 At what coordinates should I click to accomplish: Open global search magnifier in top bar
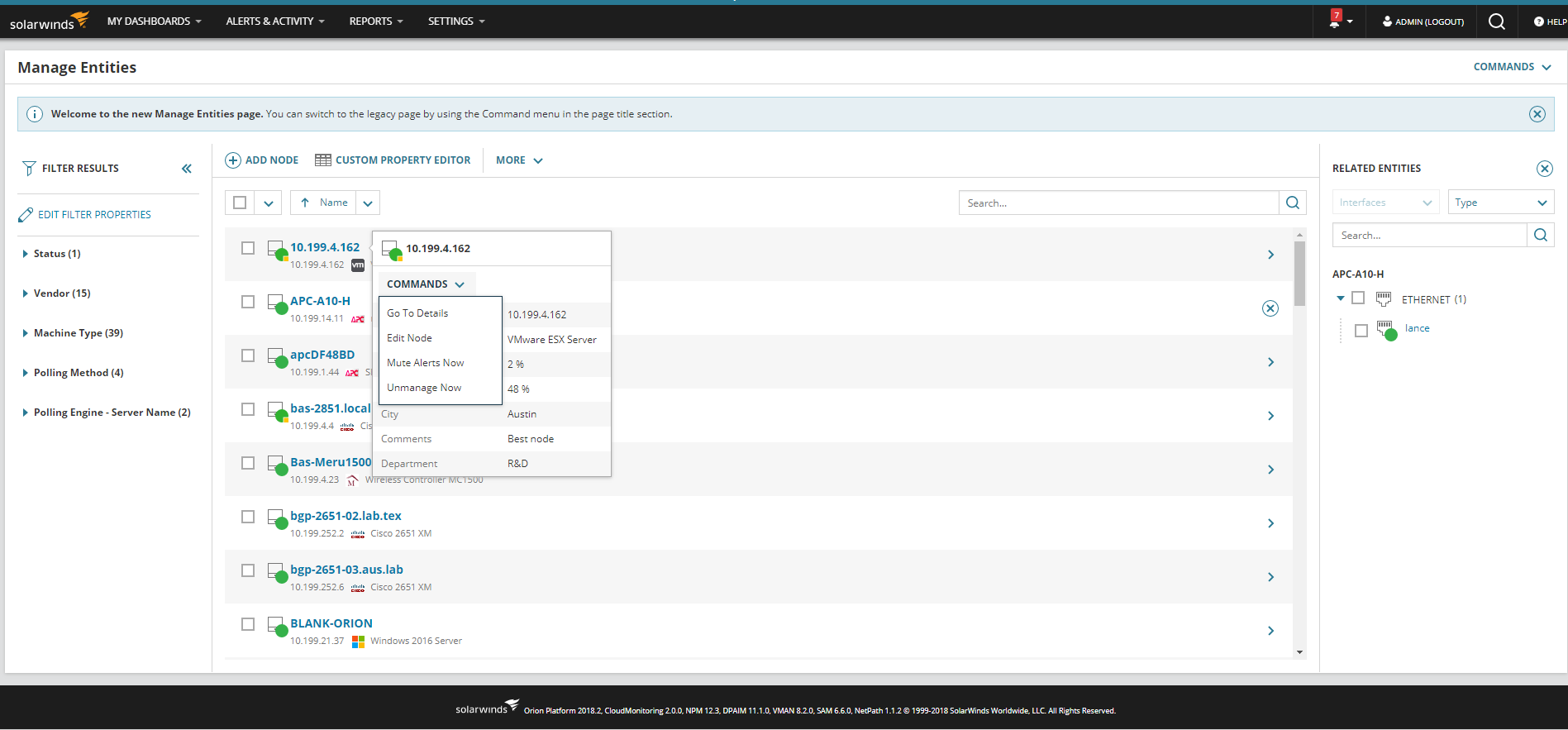click(x=1496, y=21)
